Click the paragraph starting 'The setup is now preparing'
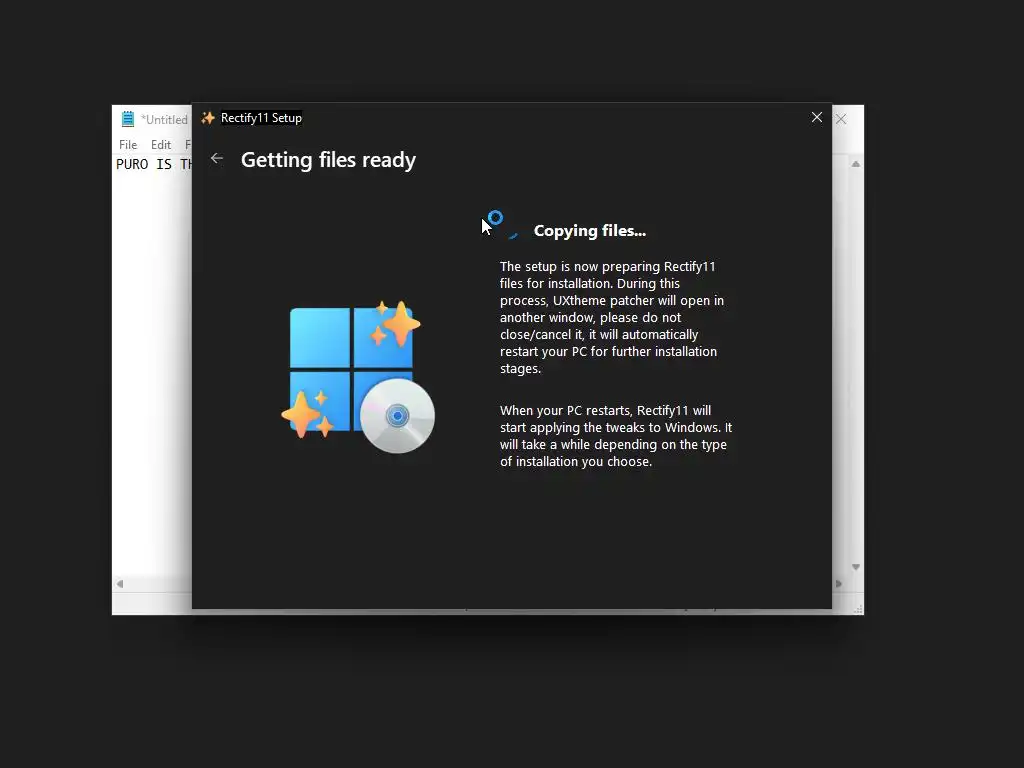This screenshot has width=1024, height=768. coord(612,317)
